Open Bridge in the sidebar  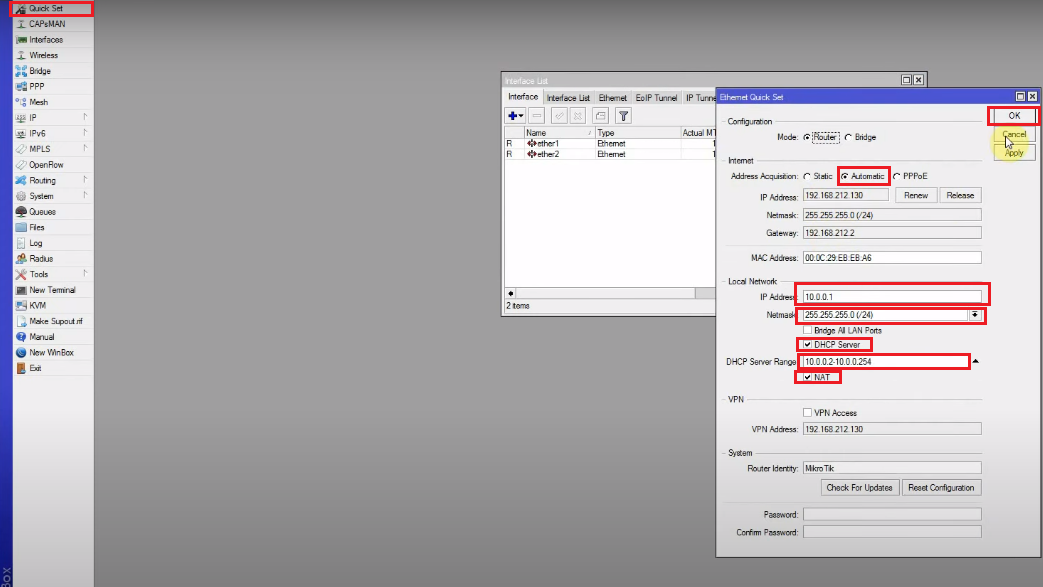(x=53, y=71)
